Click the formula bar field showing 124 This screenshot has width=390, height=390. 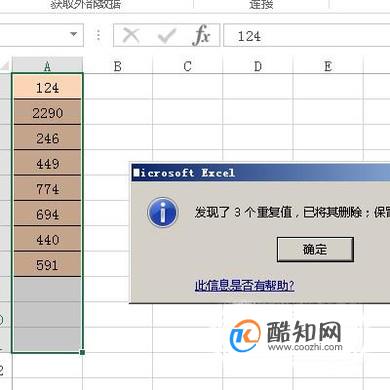307,35
